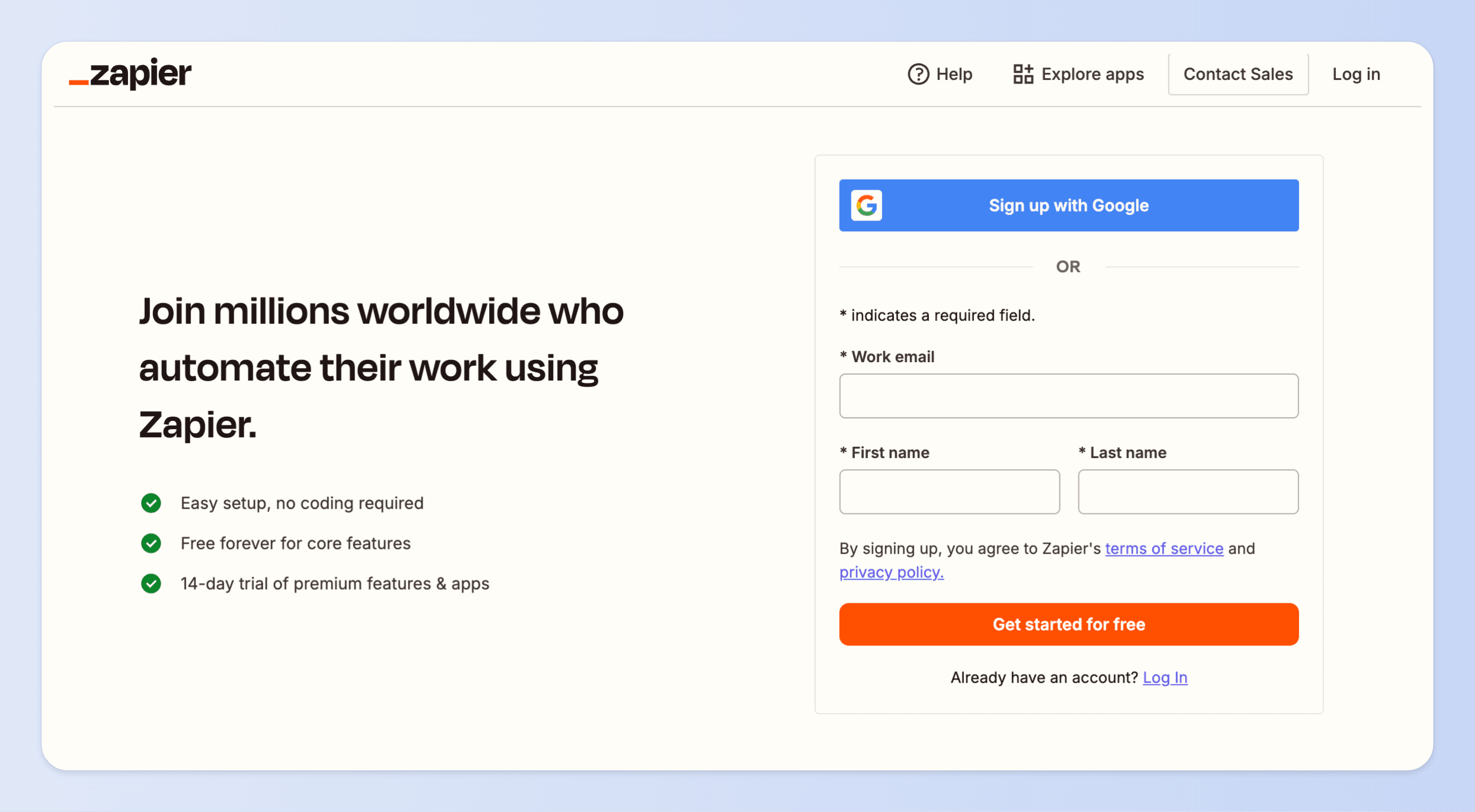Click the Explore apps grid icon

(1023, 74)
